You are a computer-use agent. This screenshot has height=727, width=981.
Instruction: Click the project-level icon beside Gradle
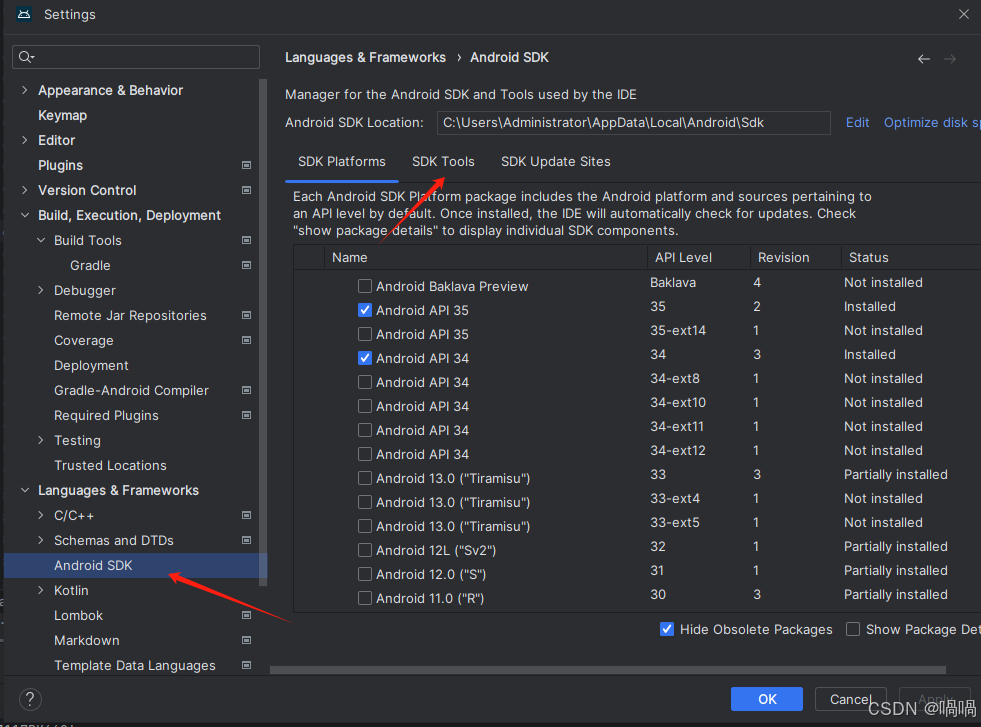pos(247,265)
